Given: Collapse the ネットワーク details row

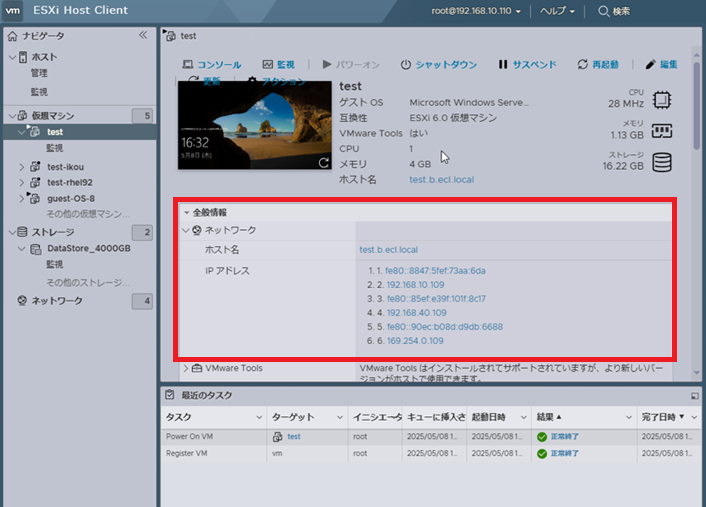Looking at the screenshot, I should (x=186, y=230).
